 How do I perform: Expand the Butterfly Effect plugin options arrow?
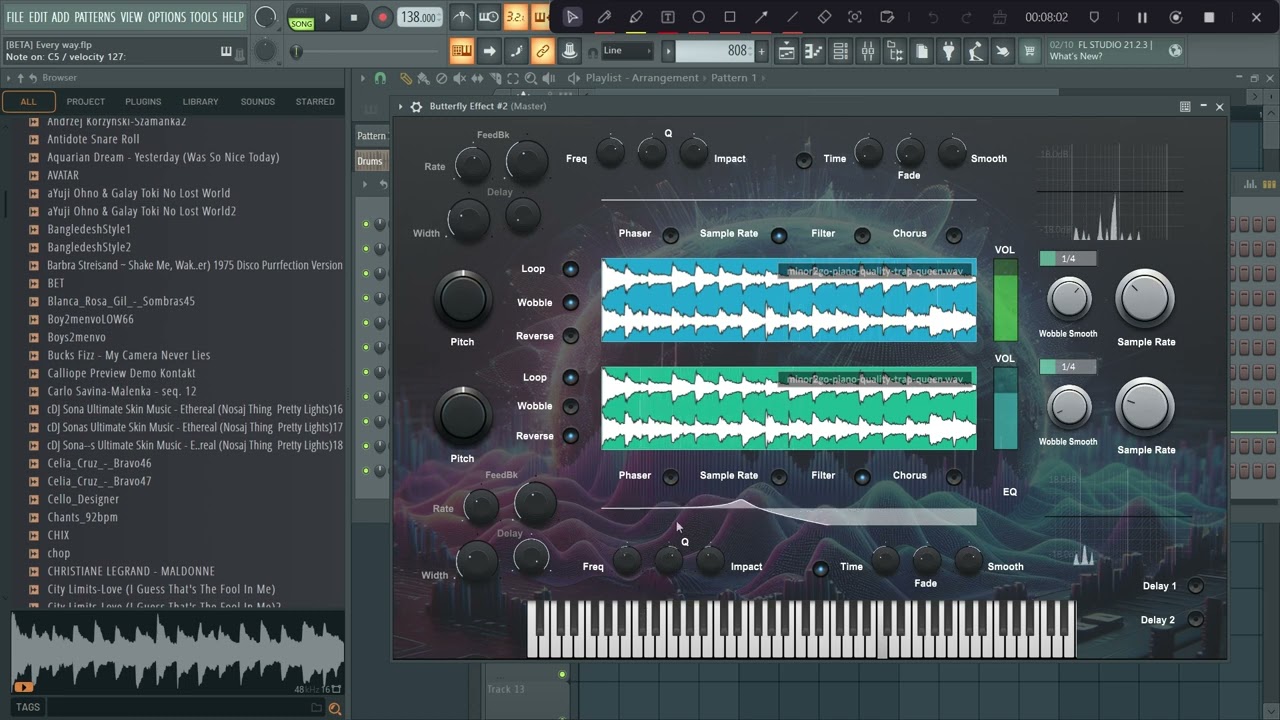[x=401, y=106]
